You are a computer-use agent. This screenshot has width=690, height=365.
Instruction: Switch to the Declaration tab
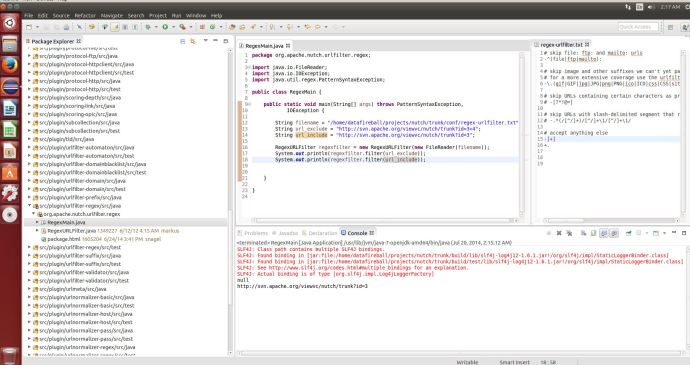pos(320,233)
